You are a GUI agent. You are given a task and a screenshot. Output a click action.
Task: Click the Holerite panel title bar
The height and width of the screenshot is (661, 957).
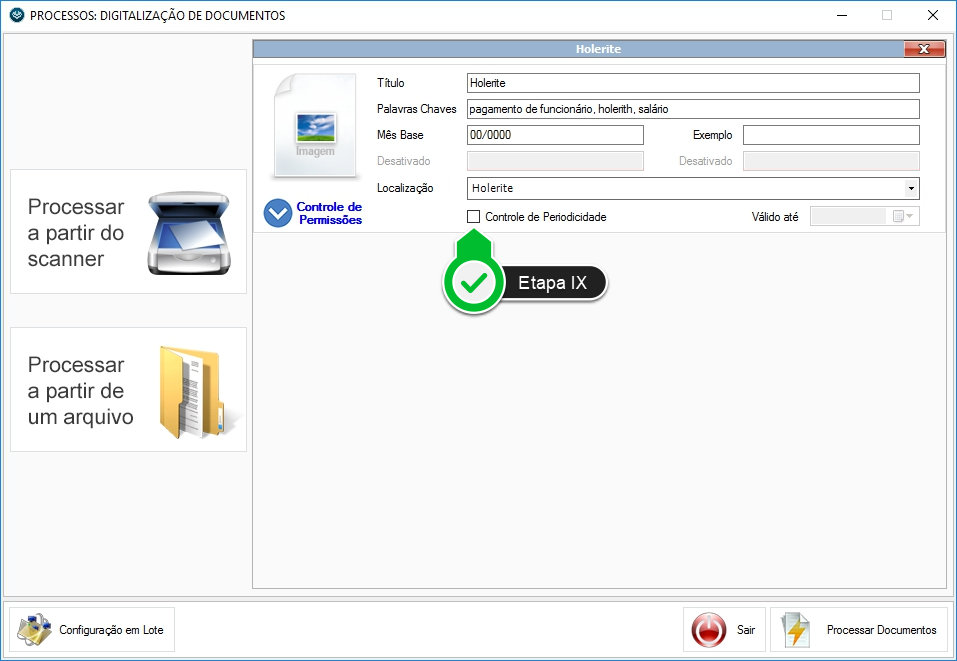pyautogui.click(x=579, y=49)
